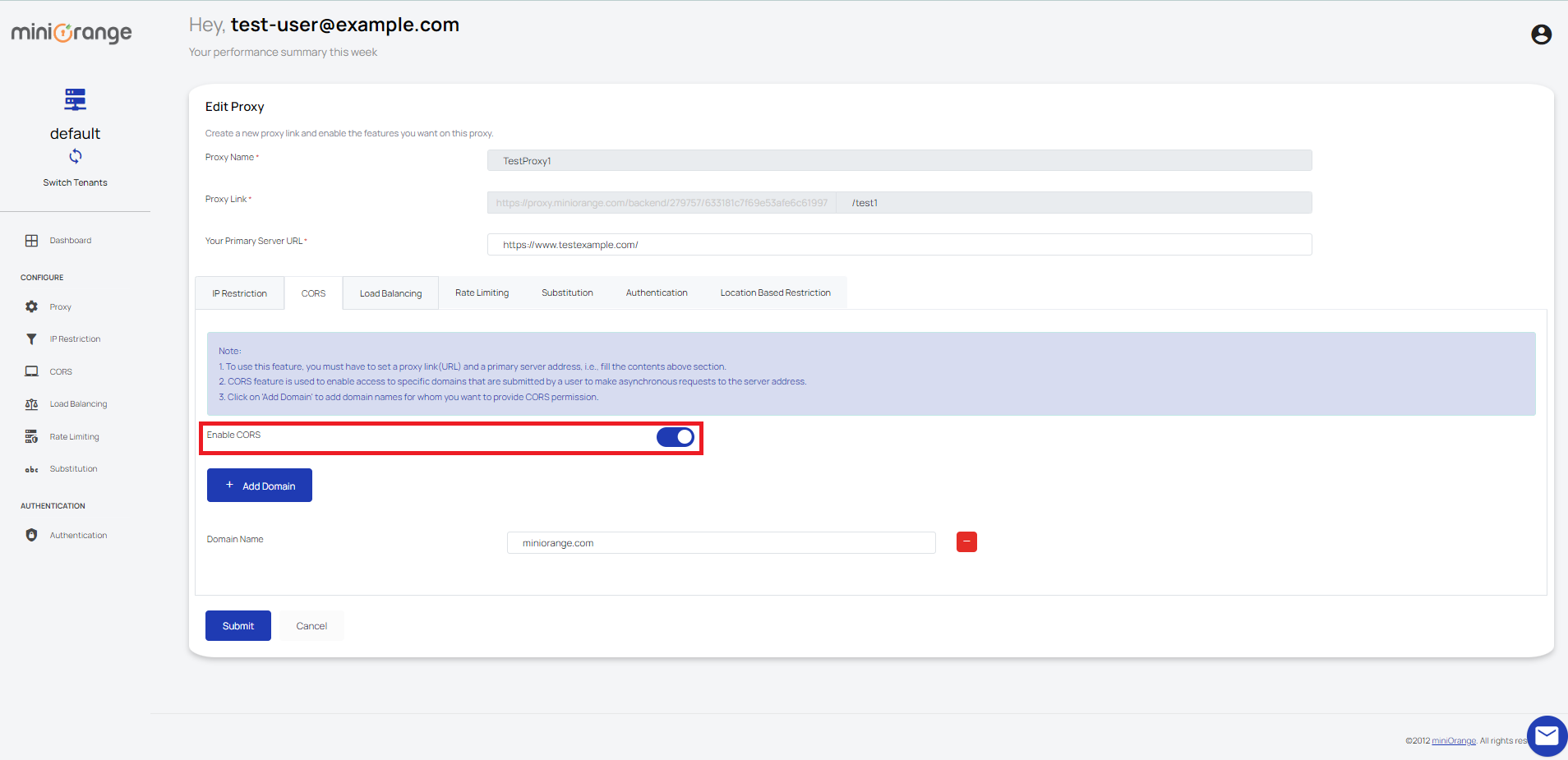Open Substitution in the sidebar
The width and height of the screenshot is (1568, 760).
pos(73,469)
